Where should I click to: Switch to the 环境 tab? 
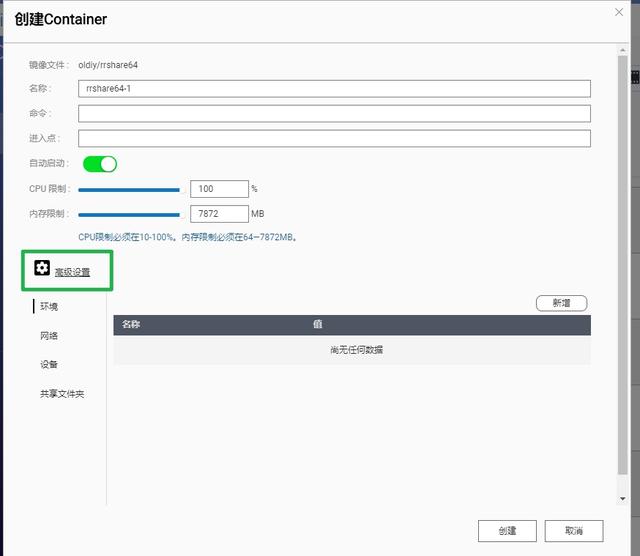(x=49, y=306)
